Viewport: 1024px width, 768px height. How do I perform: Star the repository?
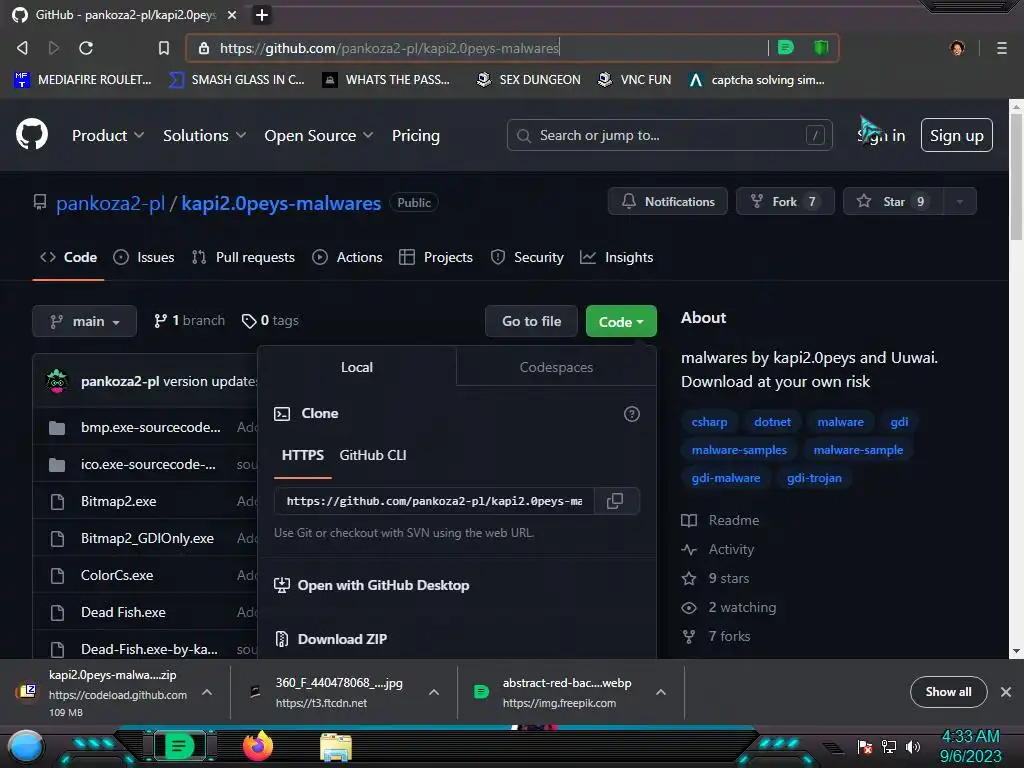pos(893,201)
